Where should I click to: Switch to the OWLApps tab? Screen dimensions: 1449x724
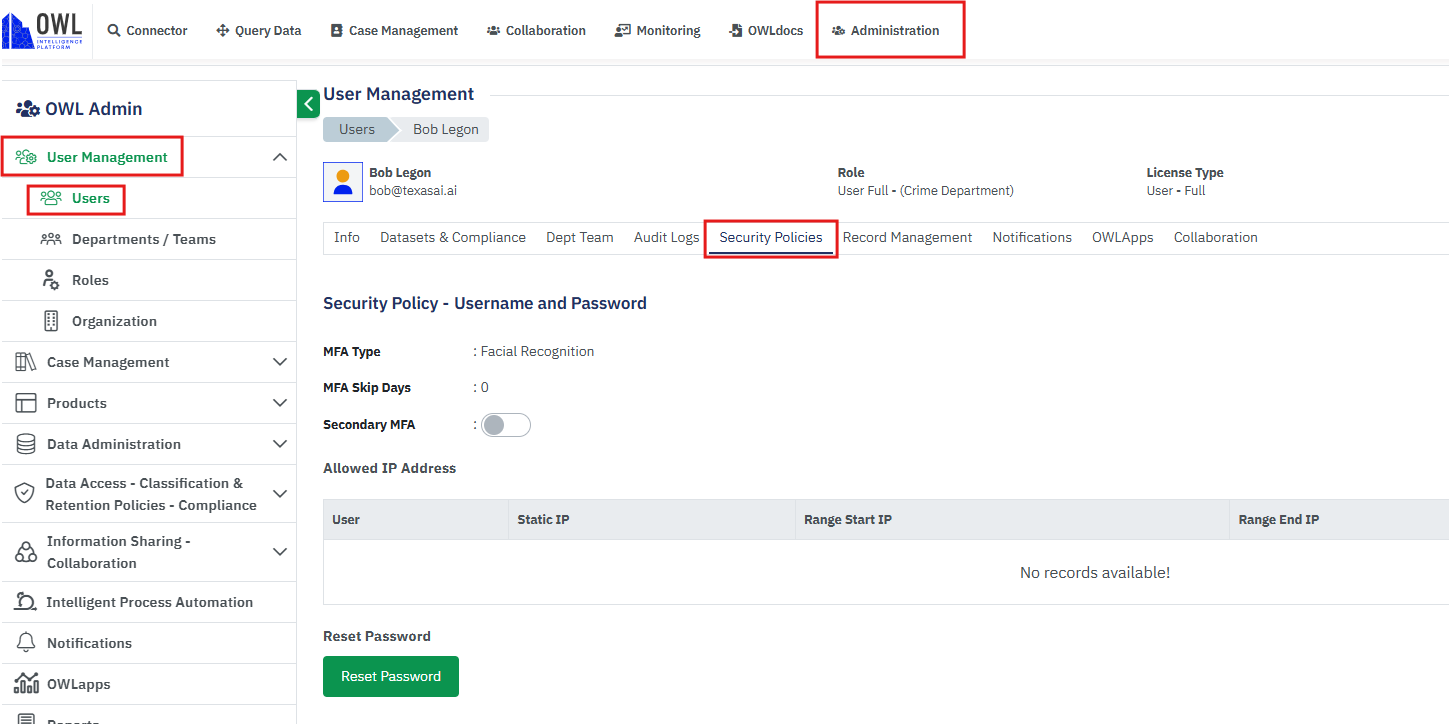click(x=1123, y=237)
